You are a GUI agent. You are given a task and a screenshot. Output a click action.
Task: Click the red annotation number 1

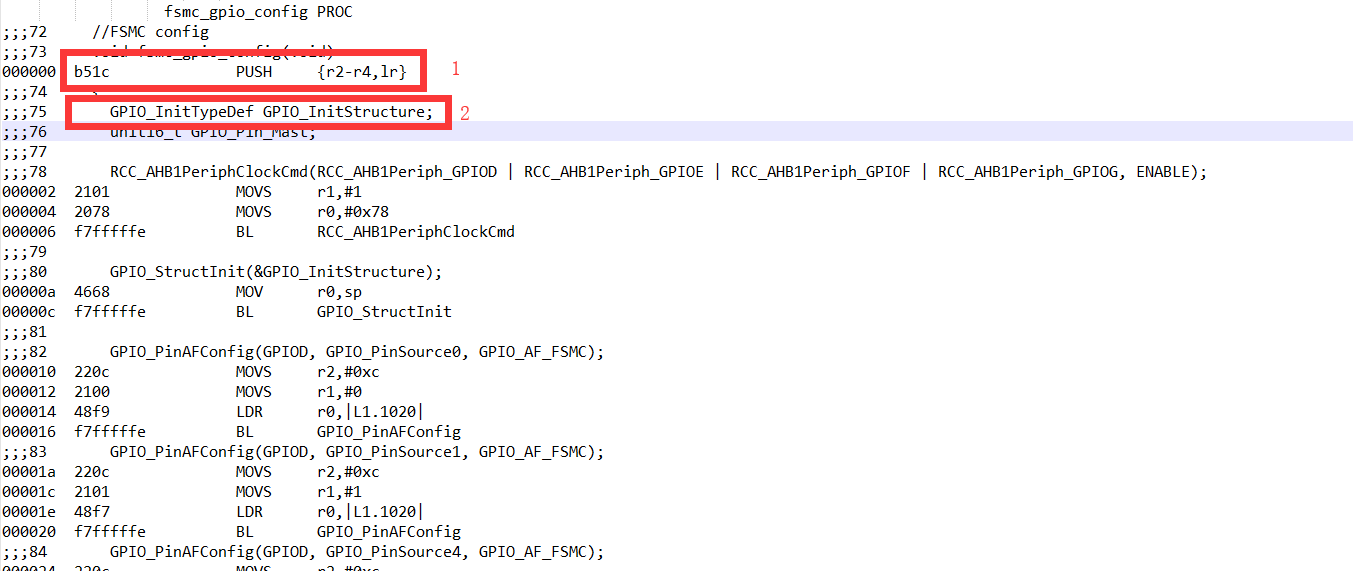click(456, 69)
